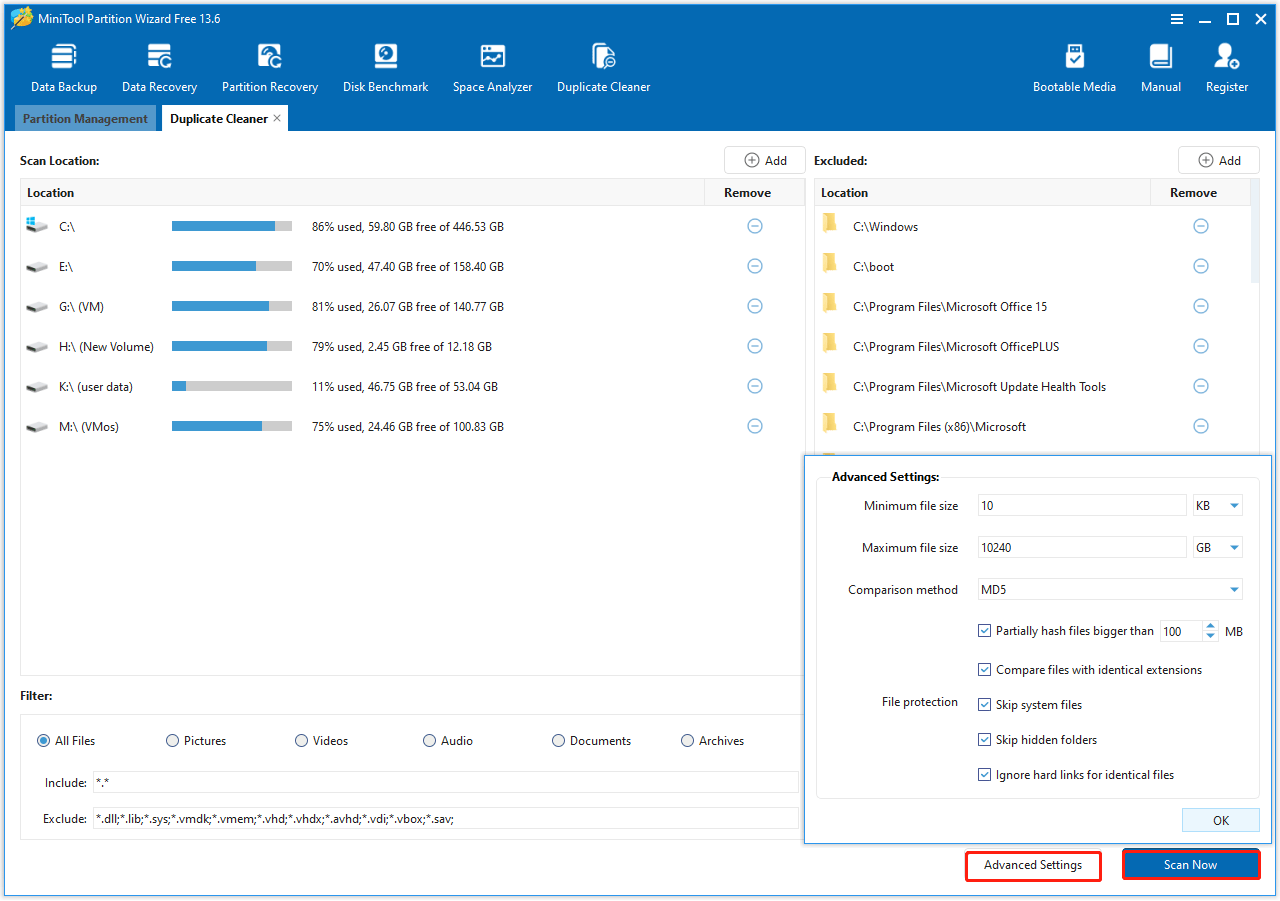Screen dimensions: 1280x901
Task: Switch to the Partition Management tab
Action: [85, 118]
